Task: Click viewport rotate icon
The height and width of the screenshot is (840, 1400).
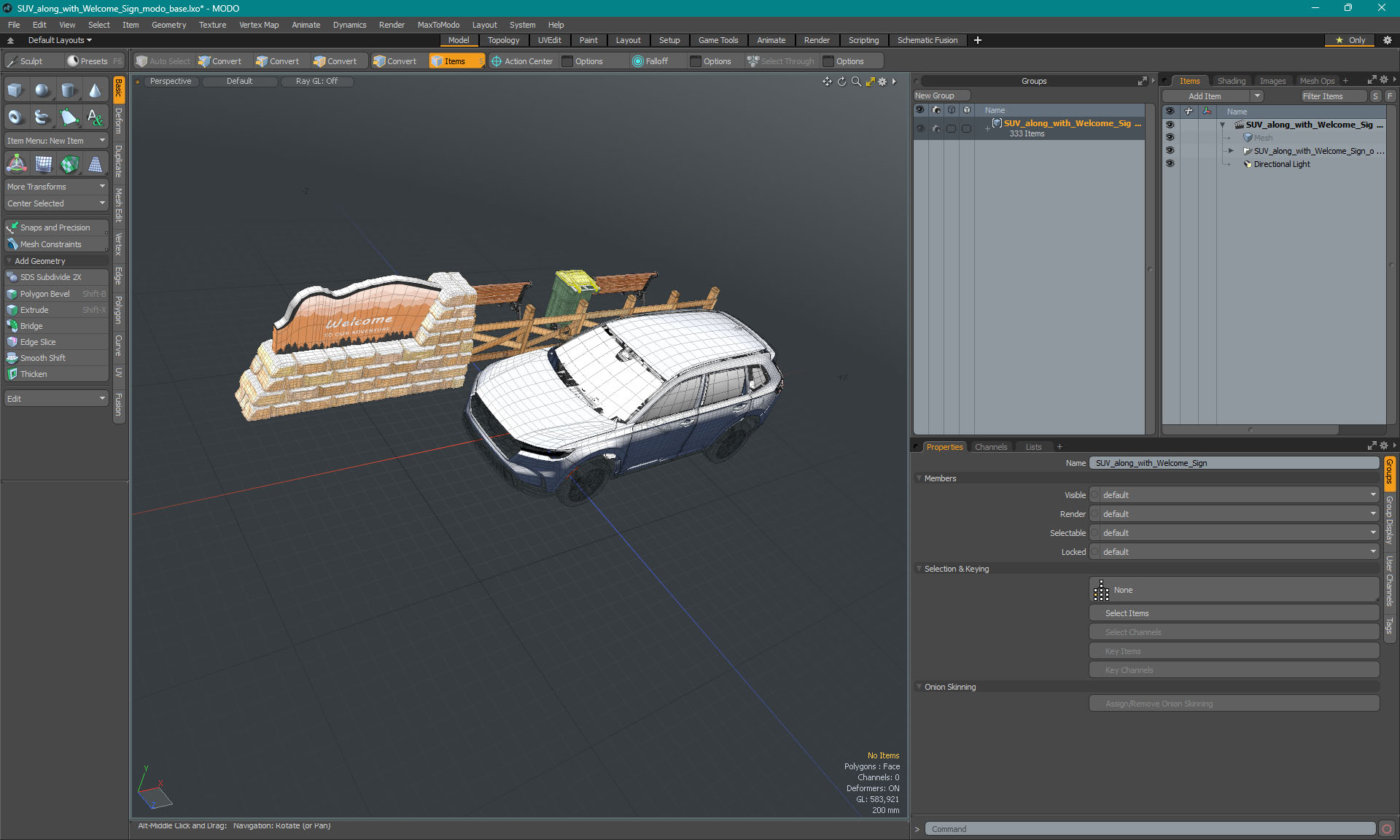Action: (841, 82)
